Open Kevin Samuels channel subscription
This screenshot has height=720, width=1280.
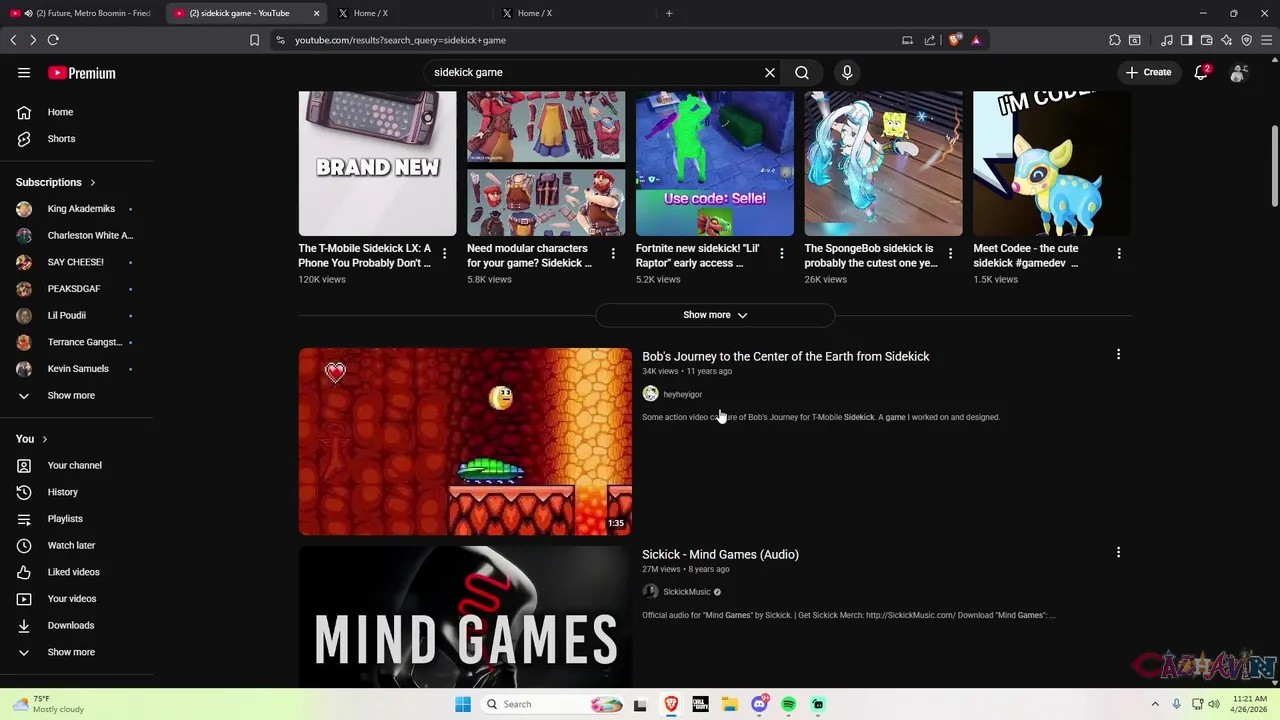pyautogui.click(x=77, y=369)
